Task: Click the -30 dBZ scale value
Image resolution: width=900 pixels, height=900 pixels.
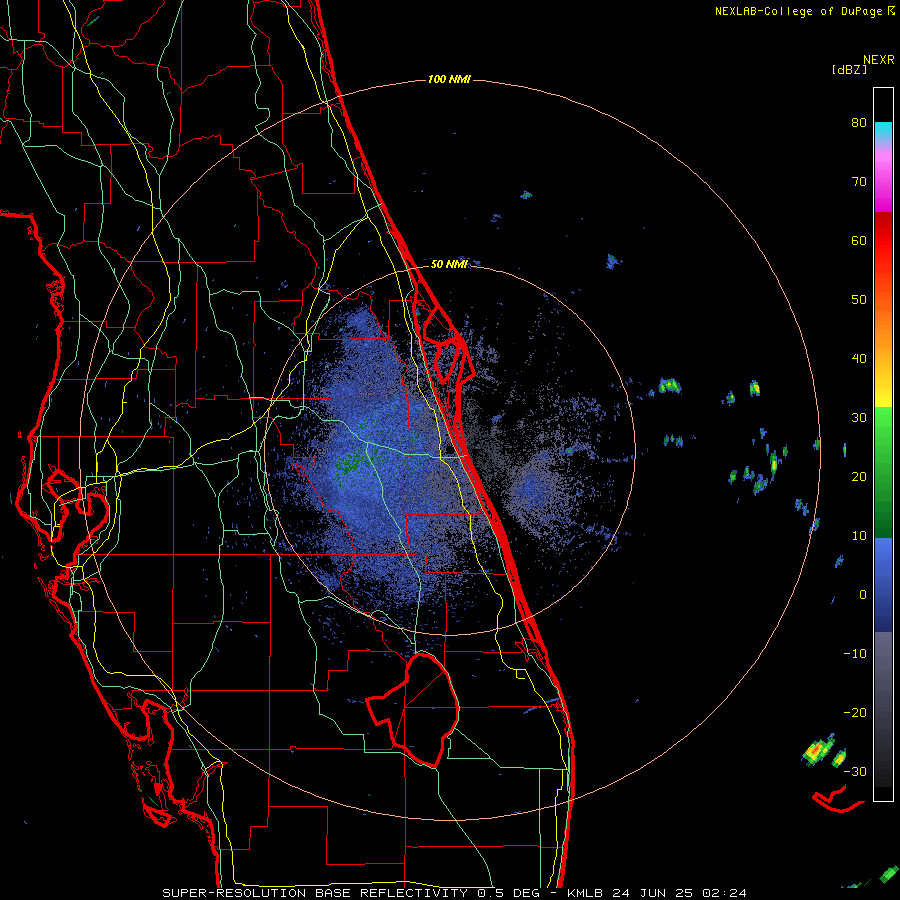Action: tap(855, 772)
